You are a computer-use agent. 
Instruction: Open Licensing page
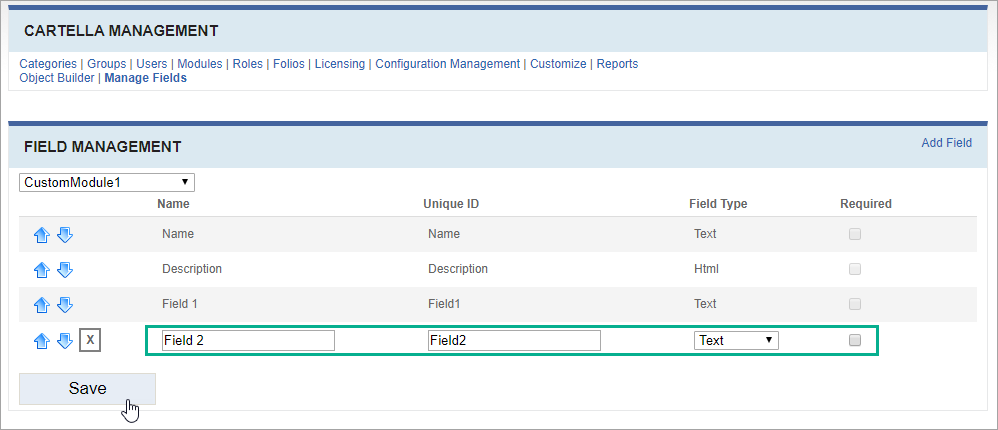340,64
